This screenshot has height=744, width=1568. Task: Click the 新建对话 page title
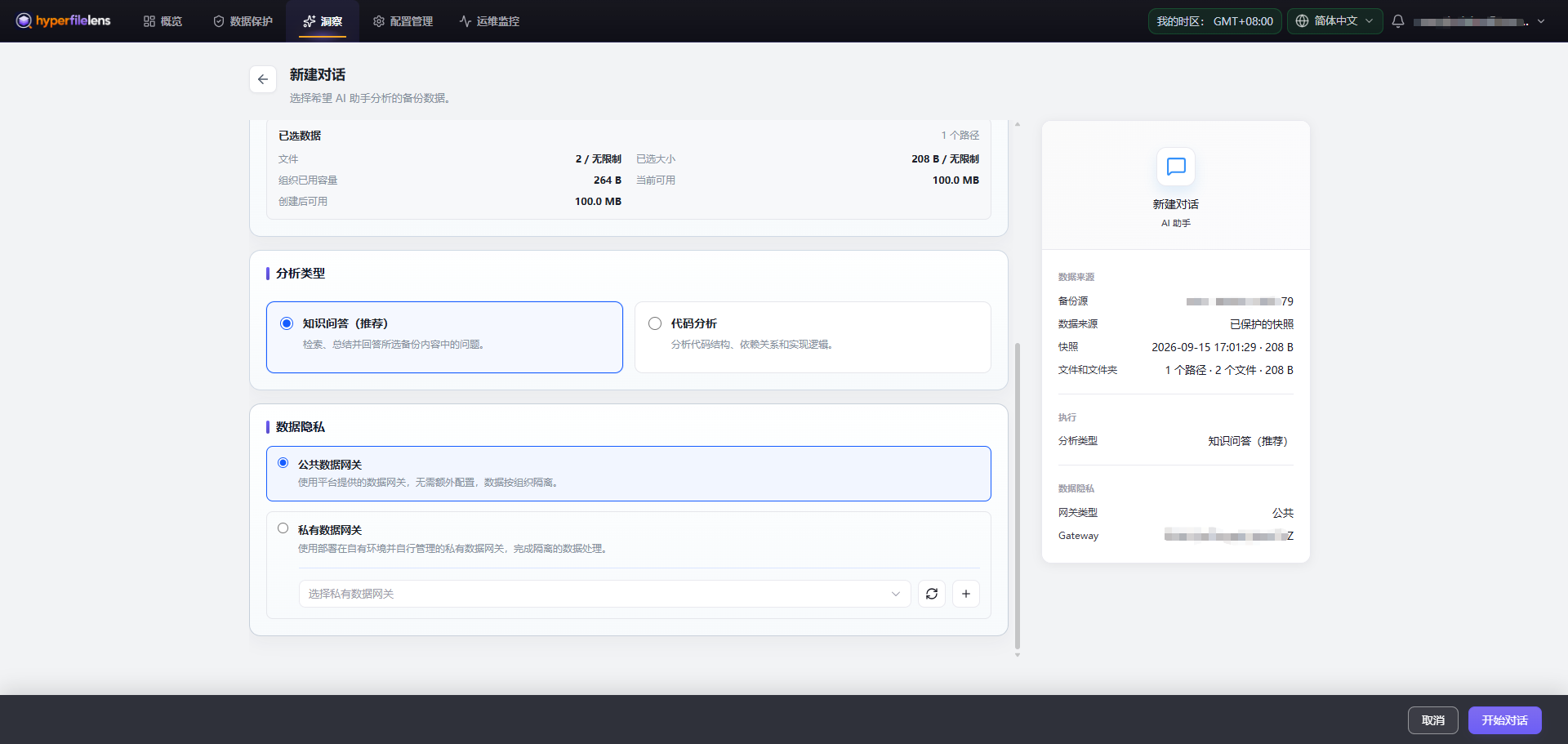pos(318,74)
